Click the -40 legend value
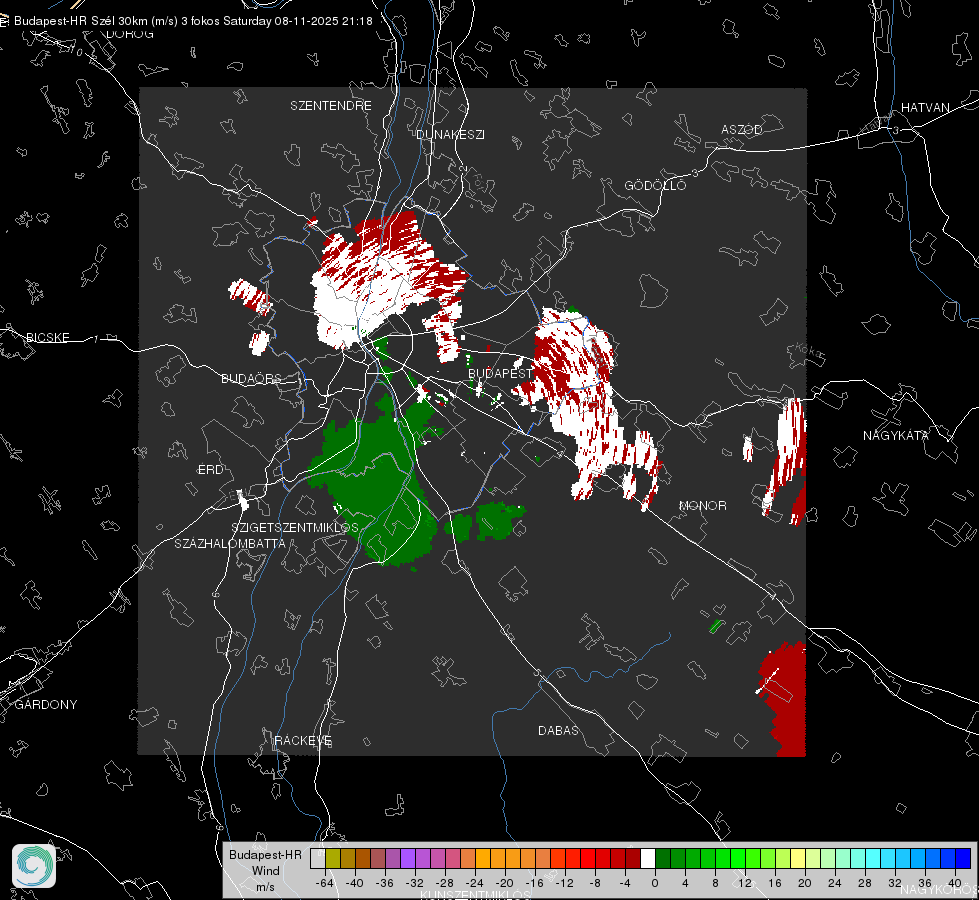This screenshot has height=900, width=979. tap(355, 883)
